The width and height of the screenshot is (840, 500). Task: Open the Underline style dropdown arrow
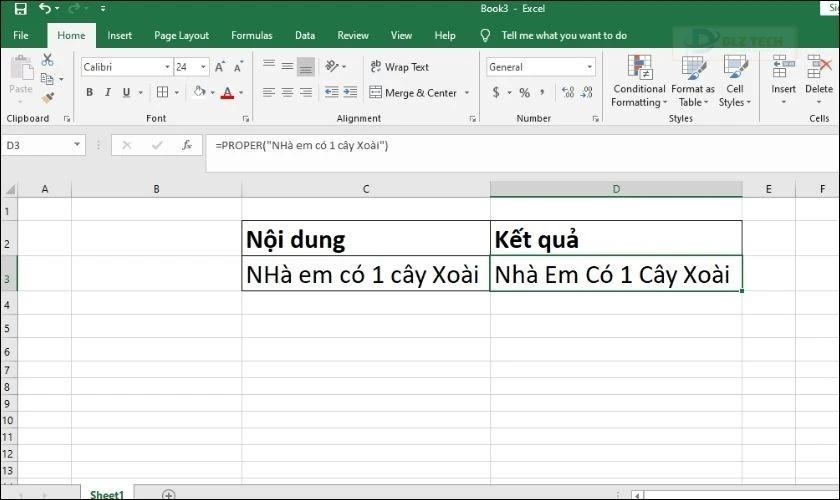point(140,93)
